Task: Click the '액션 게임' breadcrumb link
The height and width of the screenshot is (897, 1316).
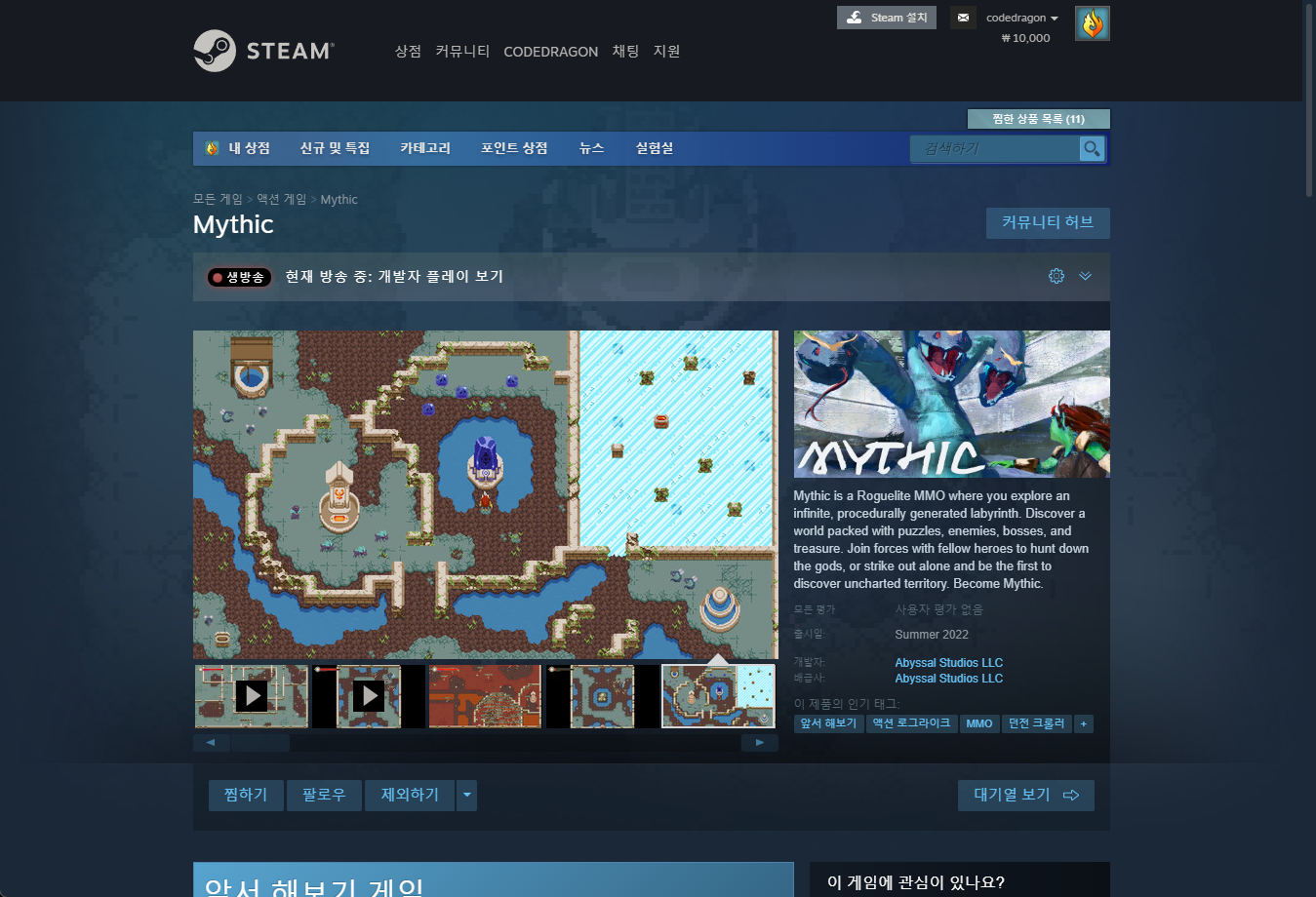Action: (x=281, y=199)
